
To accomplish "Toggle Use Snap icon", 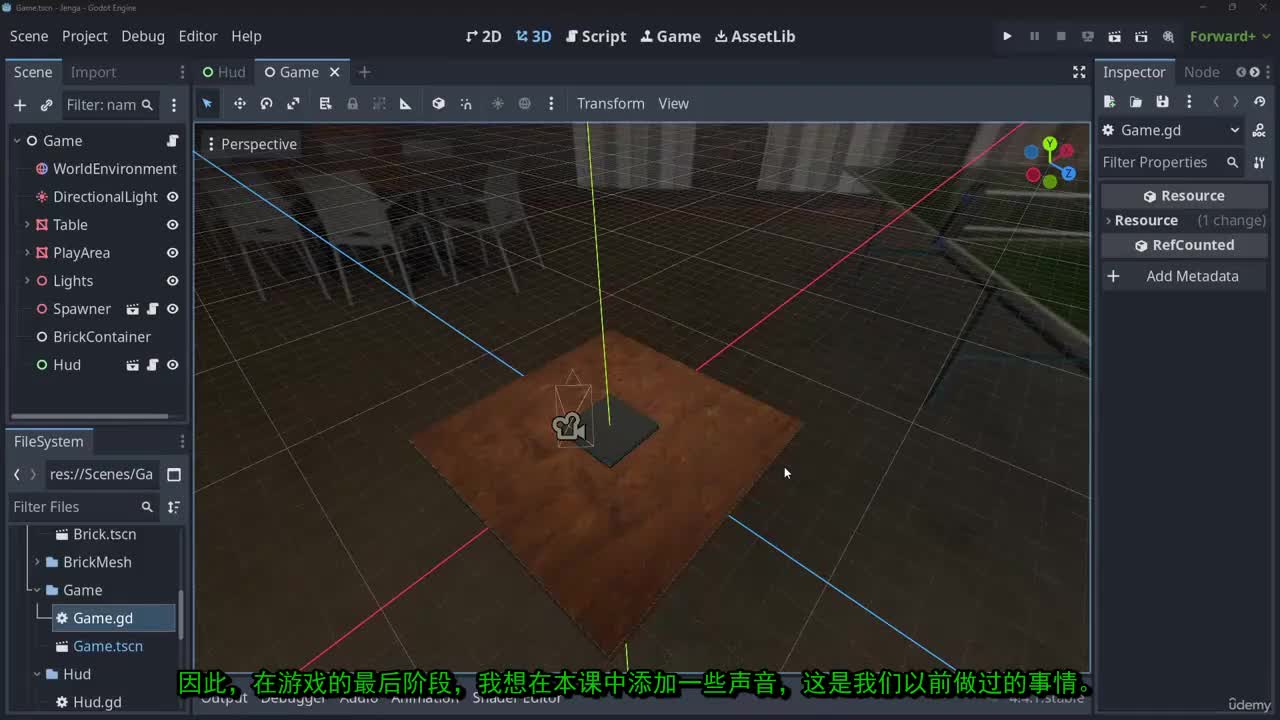I will pyautogui.click(x=466, y=103).
